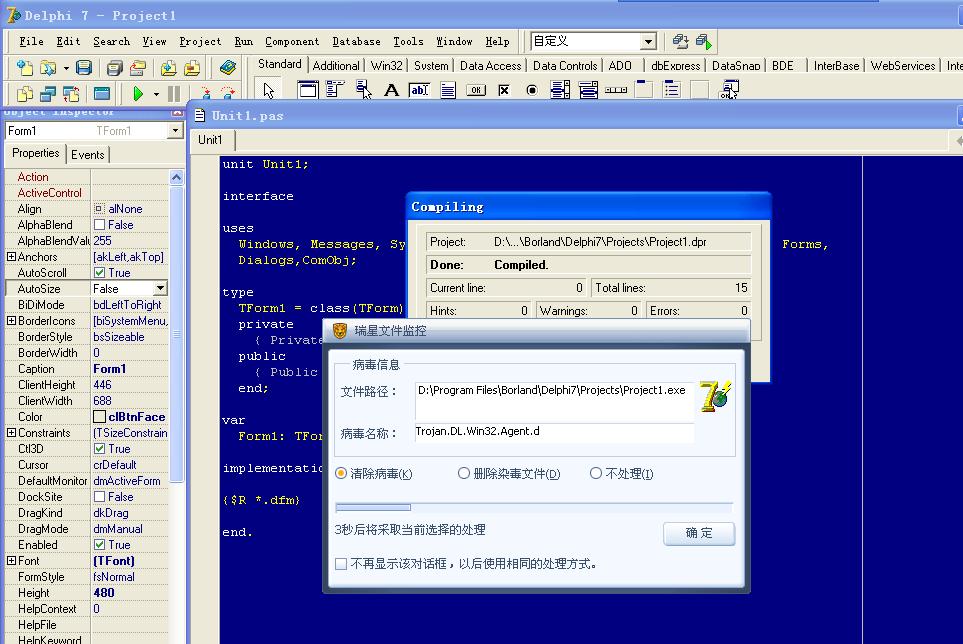Viewport: 963px width, 644px height.
Task: Click the Pause toolbar icon
Action: click(174, 93)
